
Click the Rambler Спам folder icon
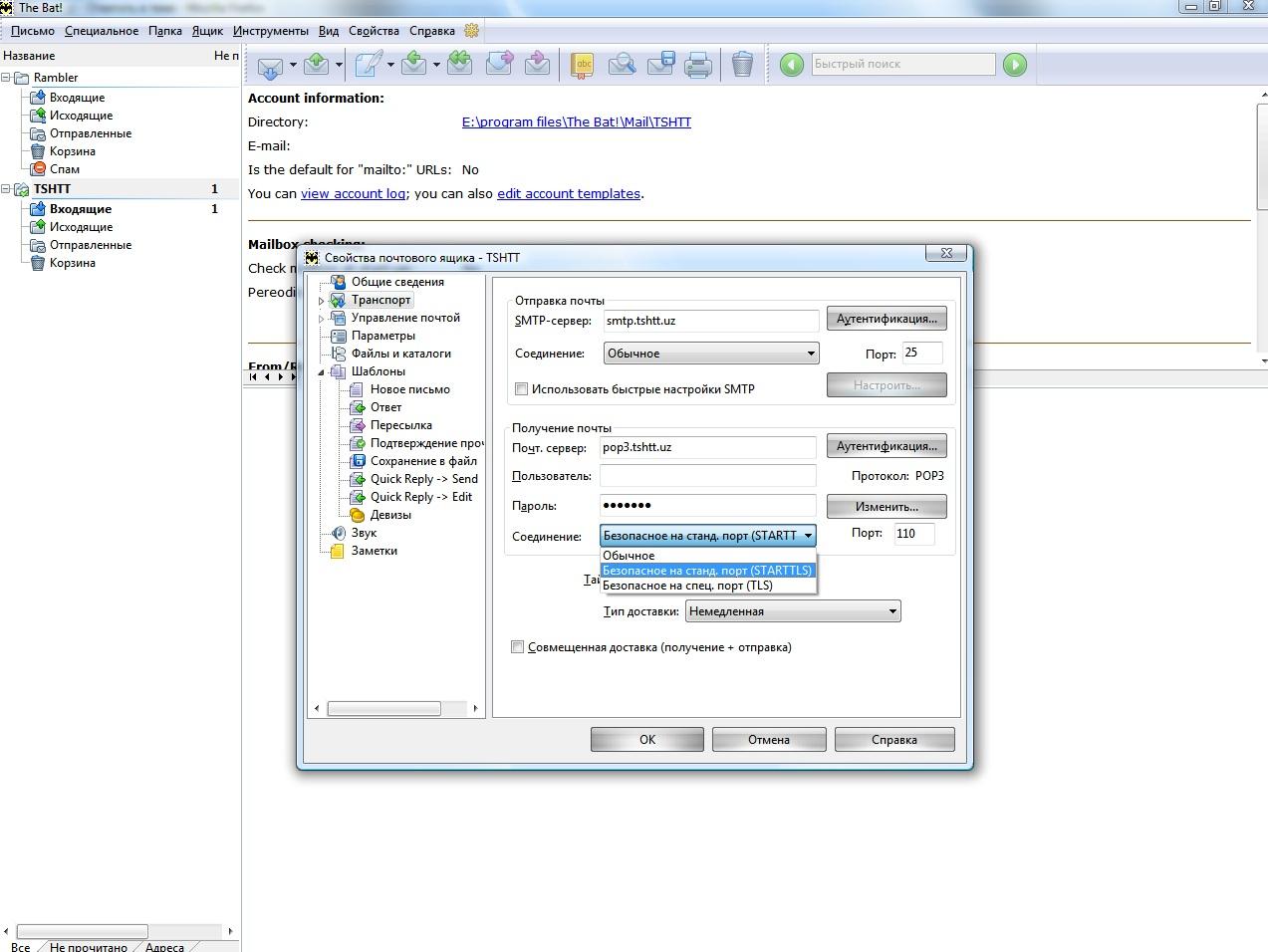pyautogui.click(x=39, y=169)
